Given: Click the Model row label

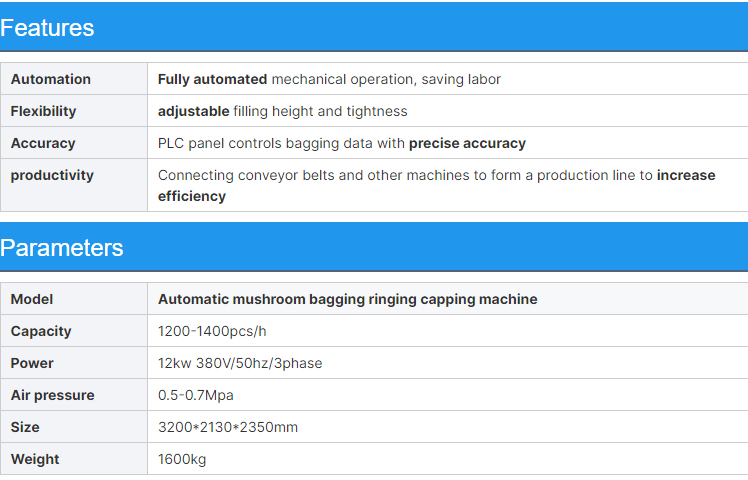Looking at the screenshot, I should point(32,299).
